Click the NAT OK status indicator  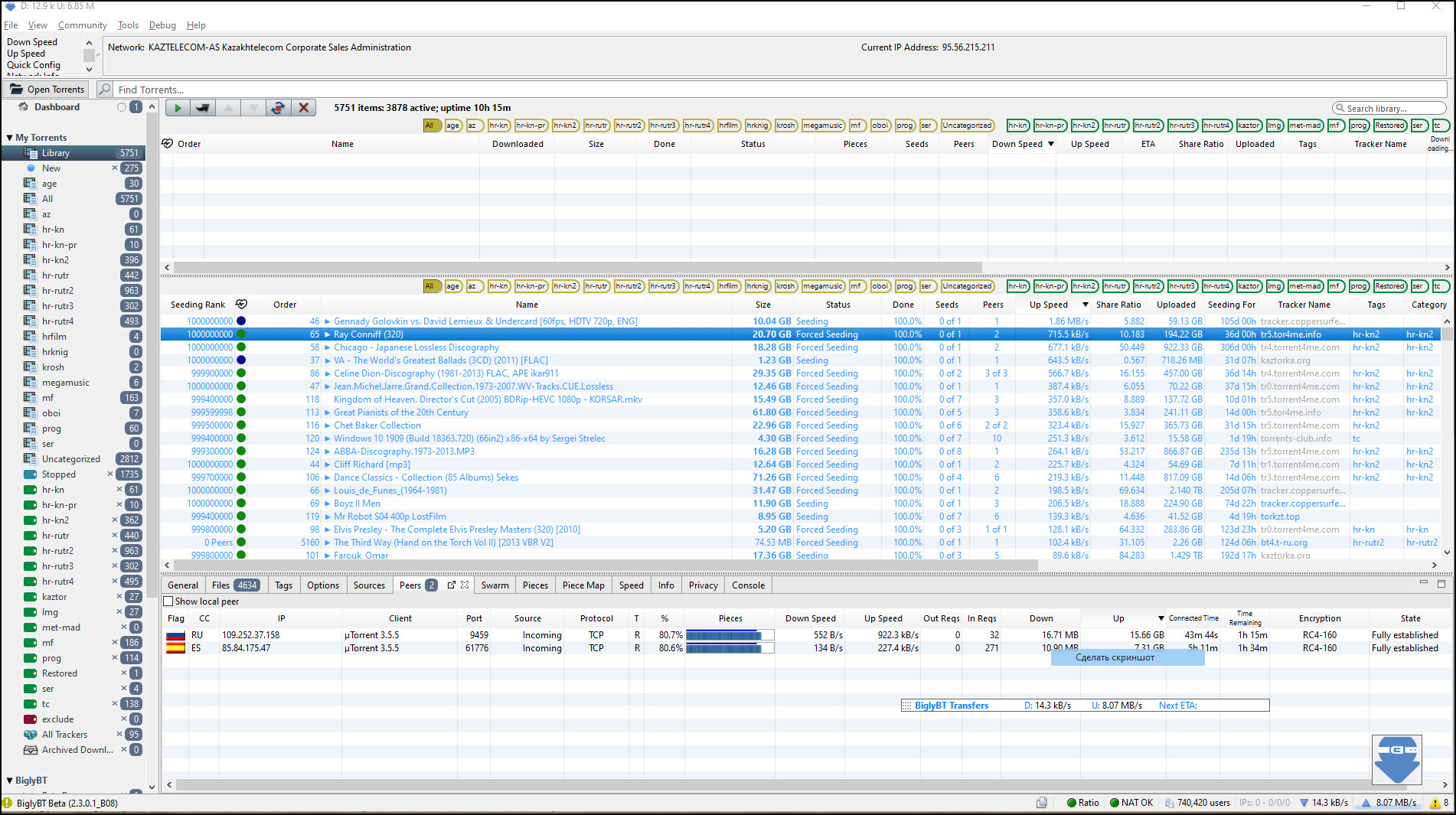[1131, 803]
